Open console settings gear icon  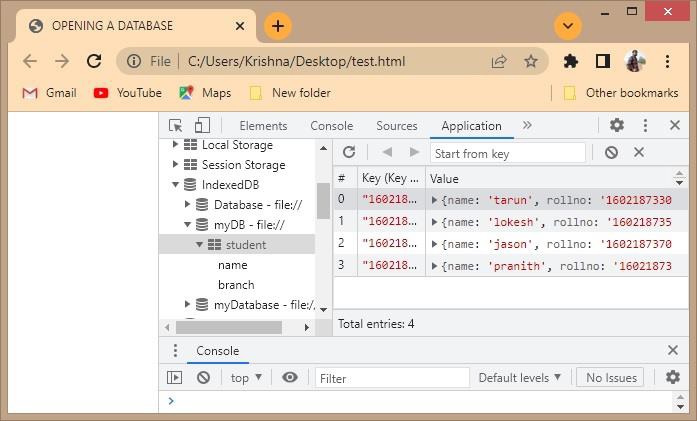(x=673, y=377)
